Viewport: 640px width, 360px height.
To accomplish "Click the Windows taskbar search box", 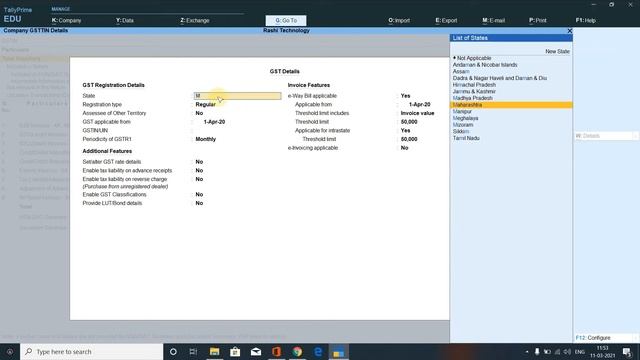I will [91, 352].
